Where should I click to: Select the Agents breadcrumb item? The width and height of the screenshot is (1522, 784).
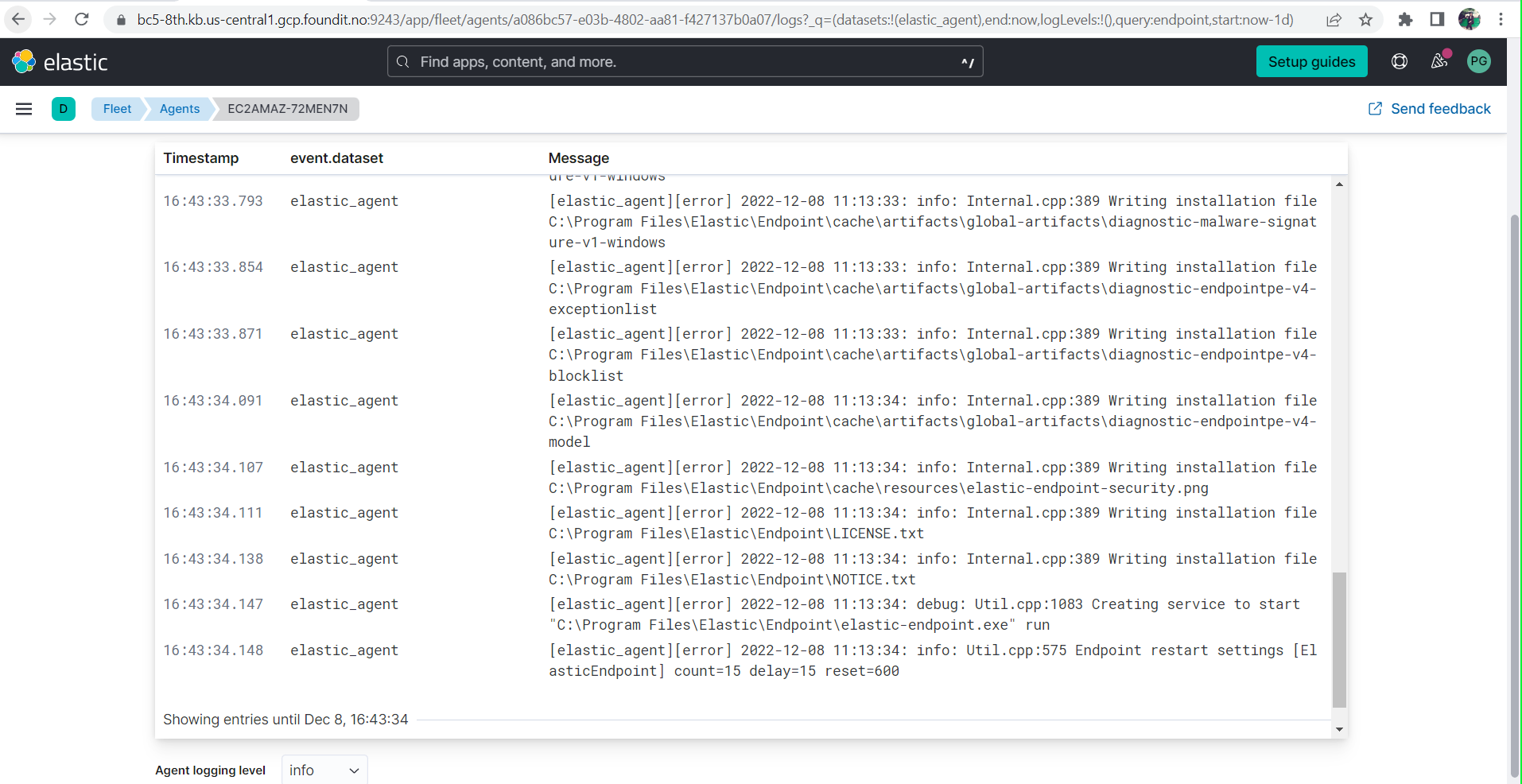click(179, 109)
